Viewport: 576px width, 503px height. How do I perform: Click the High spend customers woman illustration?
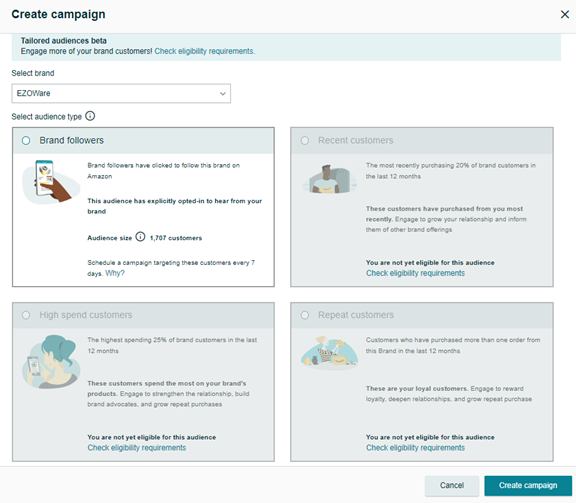(51, 362)
